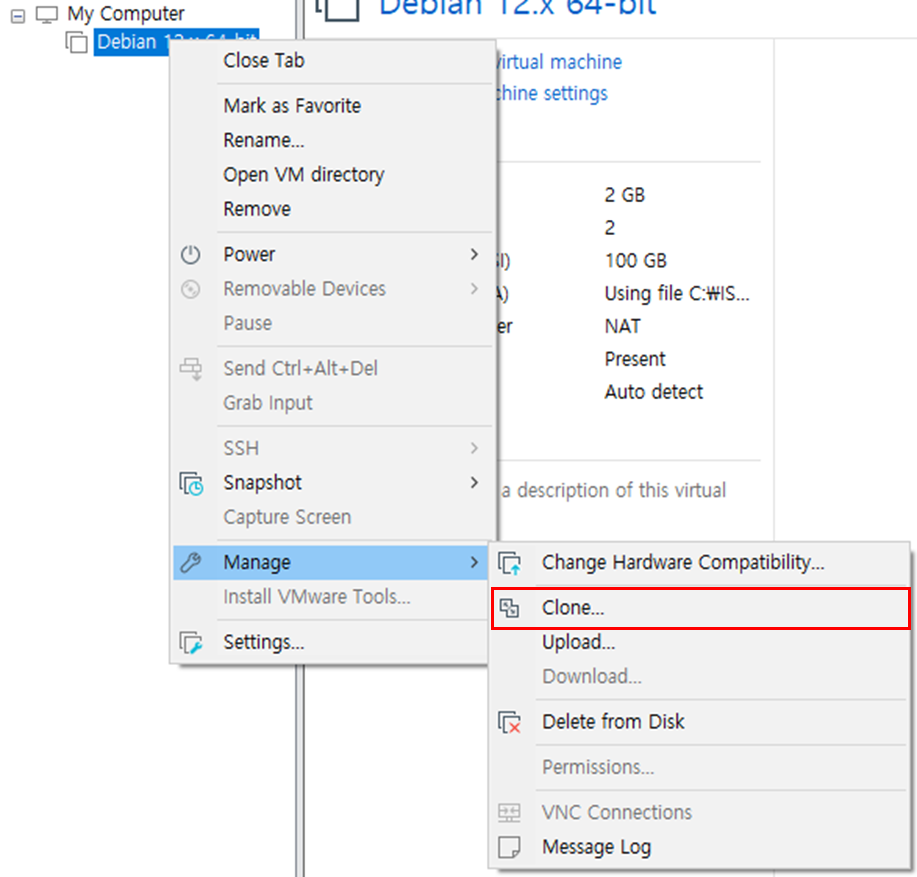Click the VM description placeholder text
This screenshot has width=917, height=877.
(613, 491)
